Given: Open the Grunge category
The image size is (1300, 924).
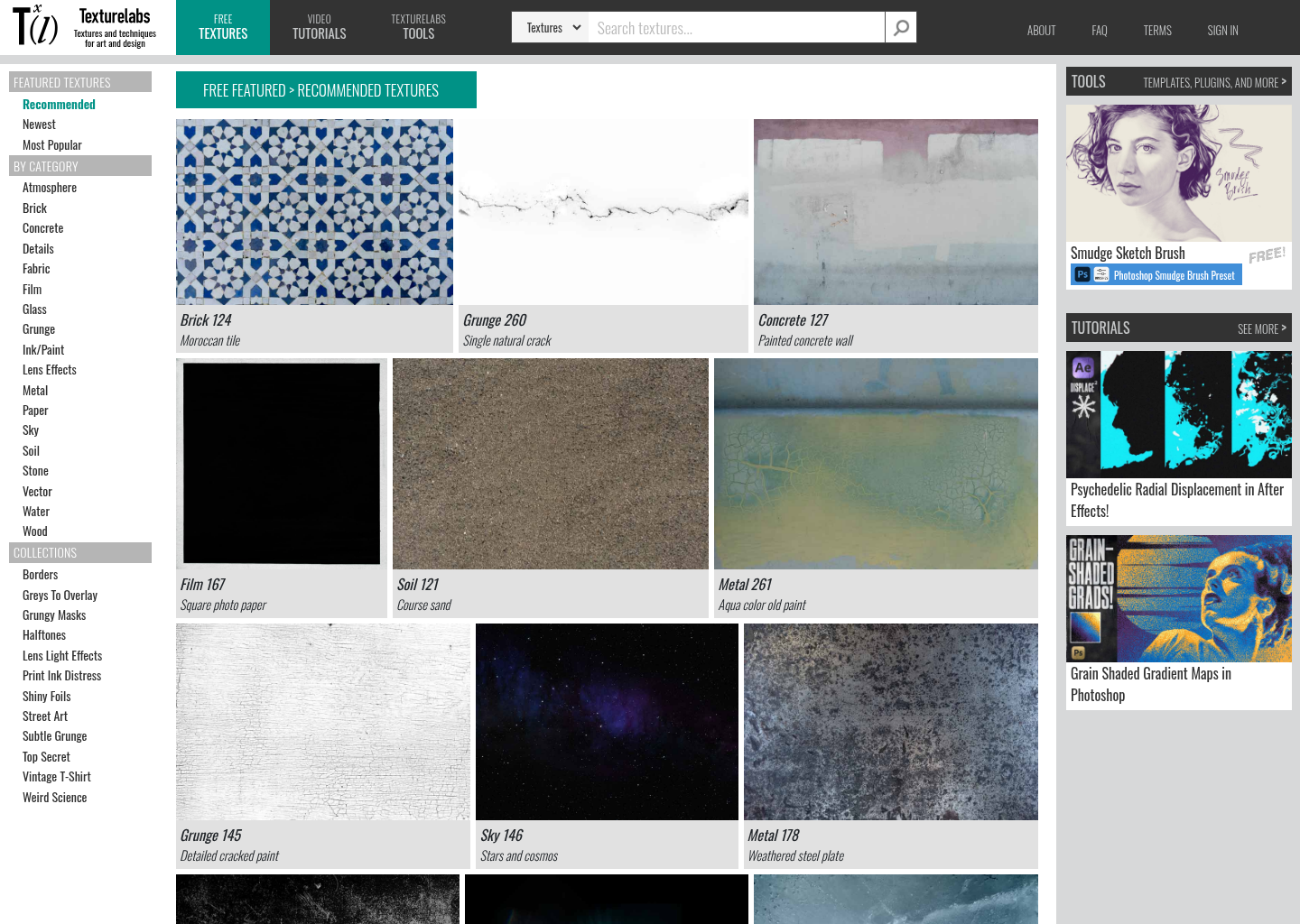Looking at the screenshot, I should coord(39,329).
